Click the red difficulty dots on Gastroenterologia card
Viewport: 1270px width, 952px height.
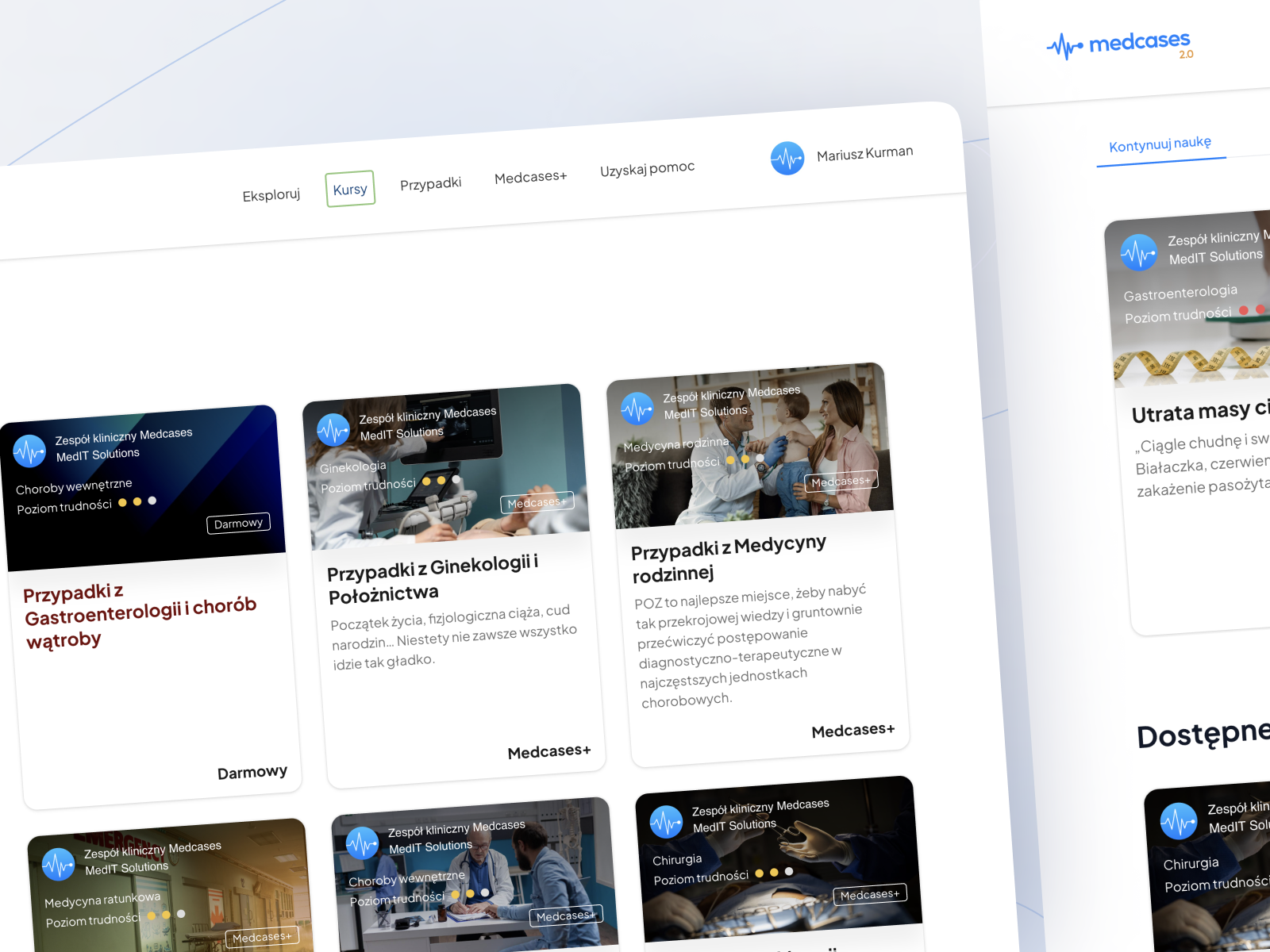(x=1254, y=309)
